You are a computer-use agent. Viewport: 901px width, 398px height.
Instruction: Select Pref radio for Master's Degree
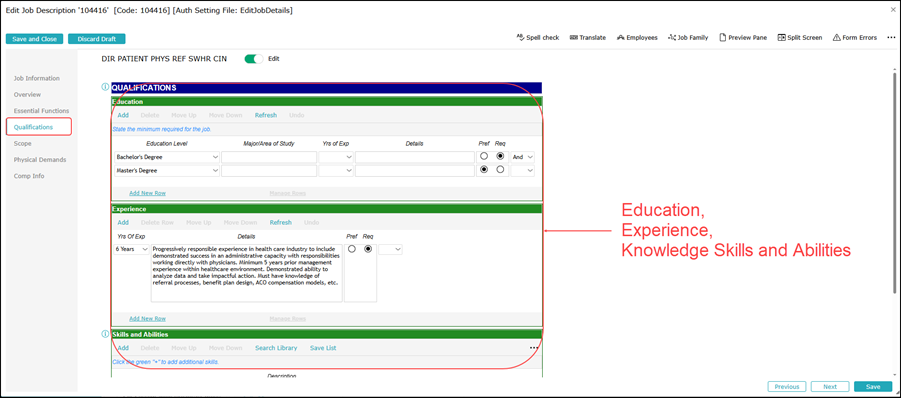click(x=484, y=170)
